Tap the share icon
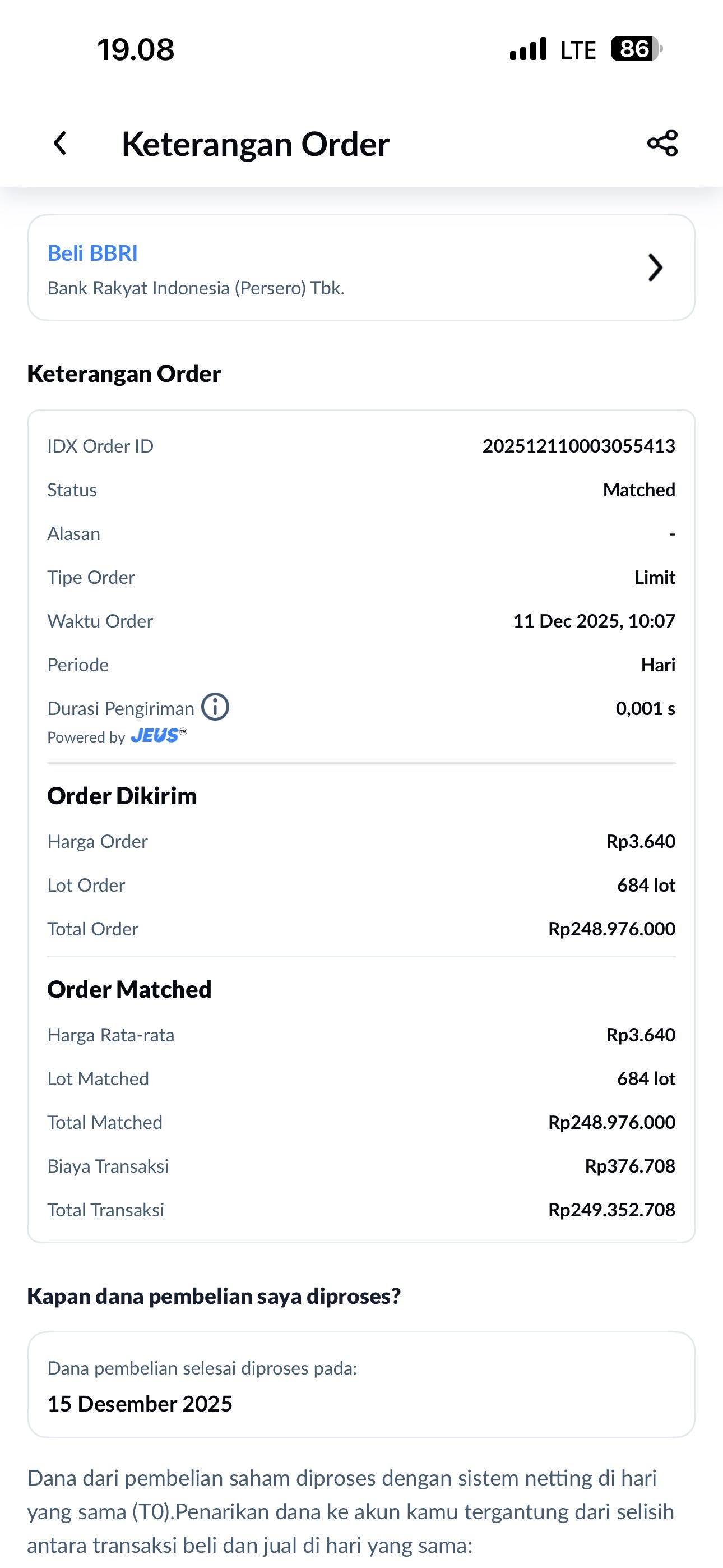 662,144
